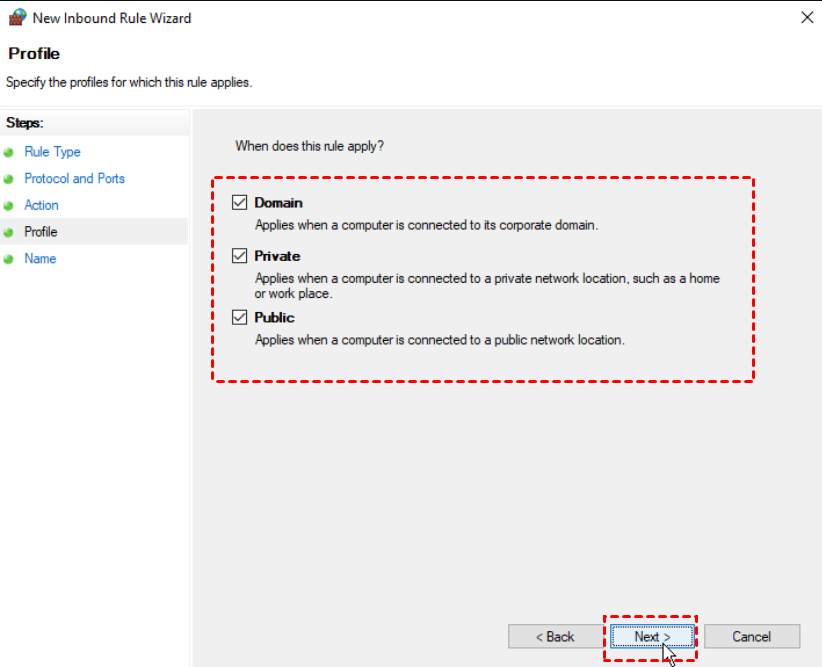Click the Private description about home or work

pyautogui.click(x=487, y=286)
